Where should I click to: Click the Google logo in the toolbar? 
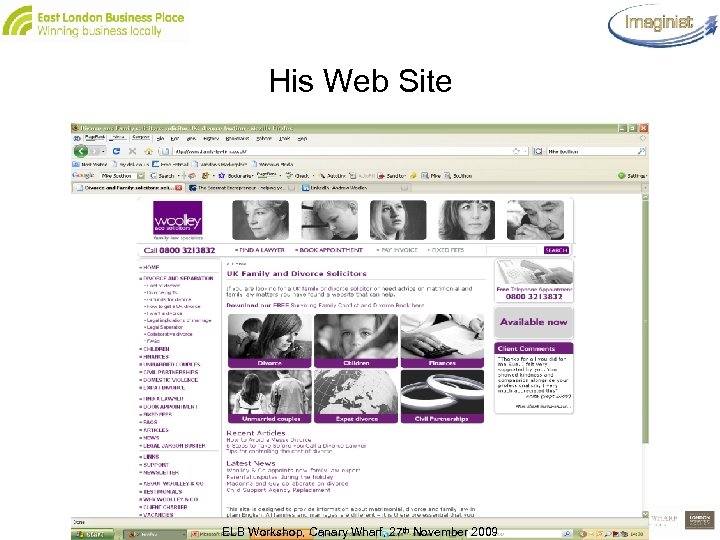pos(83,175)
